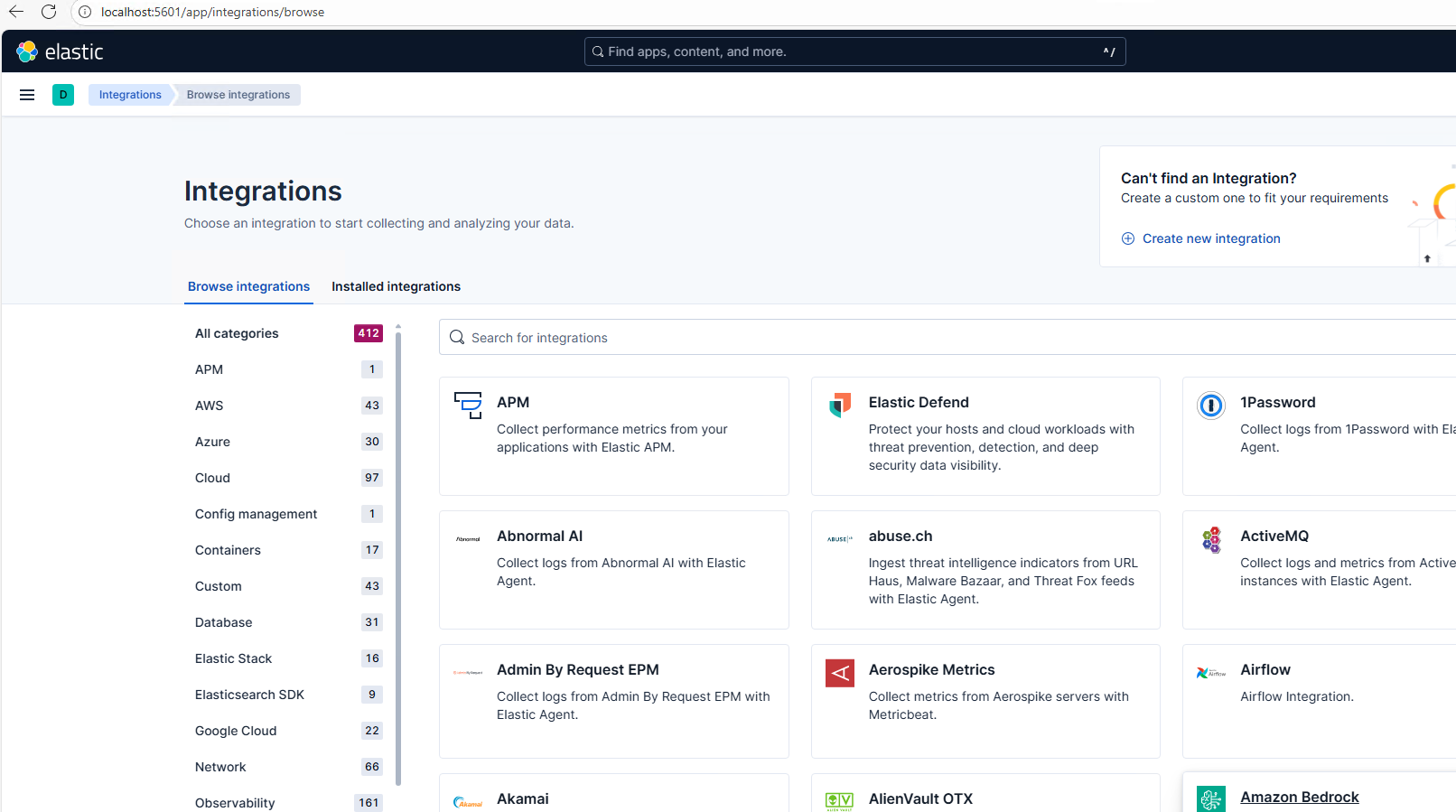Viewport: 1456px width, 812px height.
Task: Click the Admin By Request EPM logo
Action: point(468,672)
